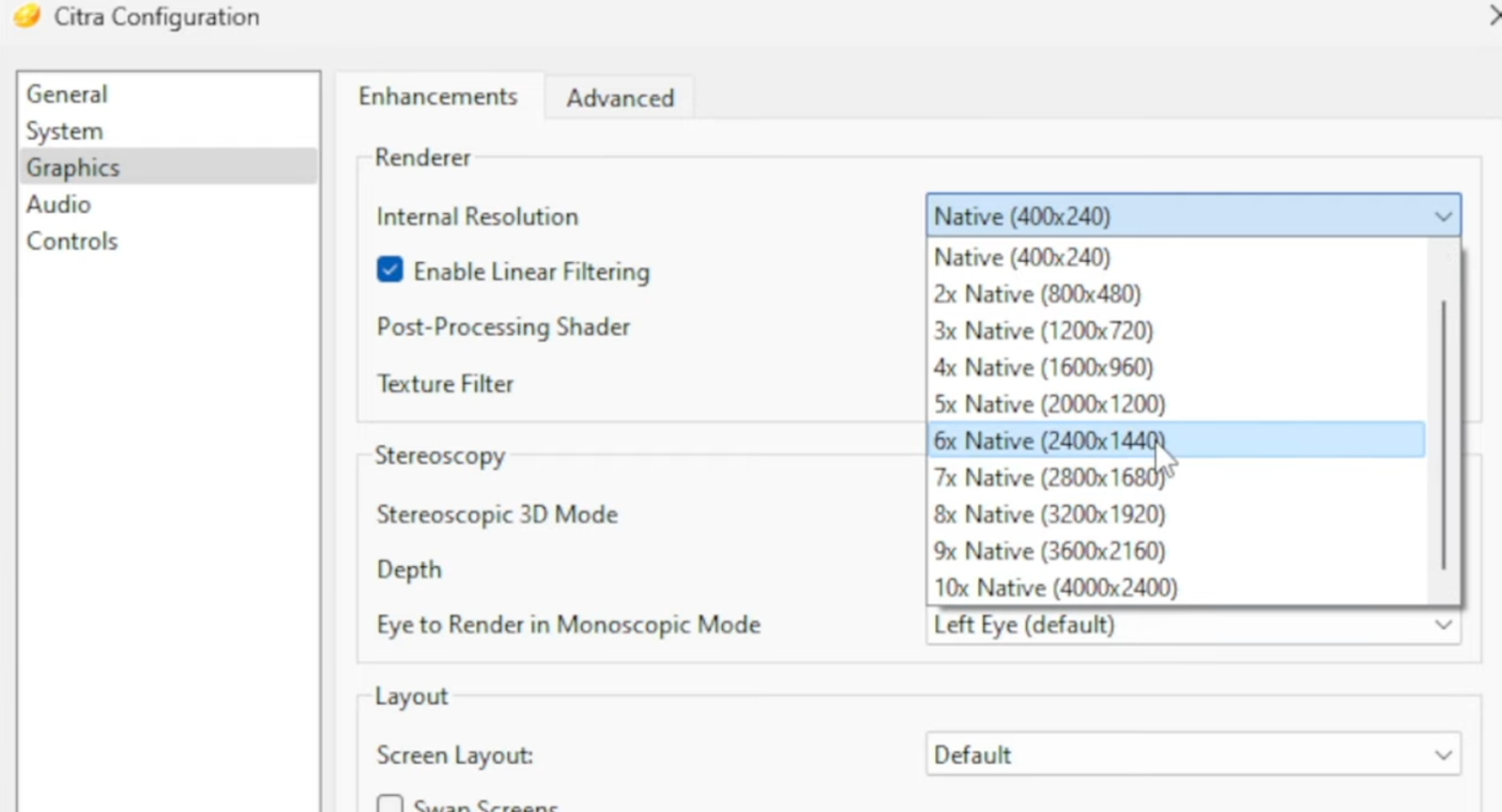Switch to the Advanced tab
1502x812 pixels.
[620, 98]
